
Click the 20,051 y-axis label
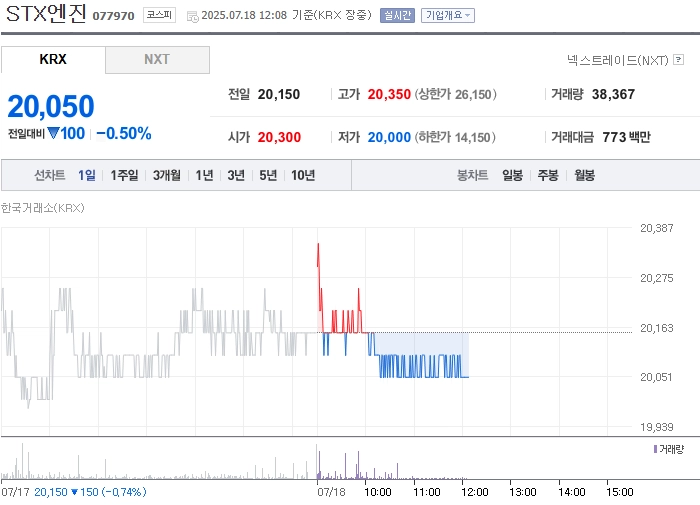pos(656,377)
